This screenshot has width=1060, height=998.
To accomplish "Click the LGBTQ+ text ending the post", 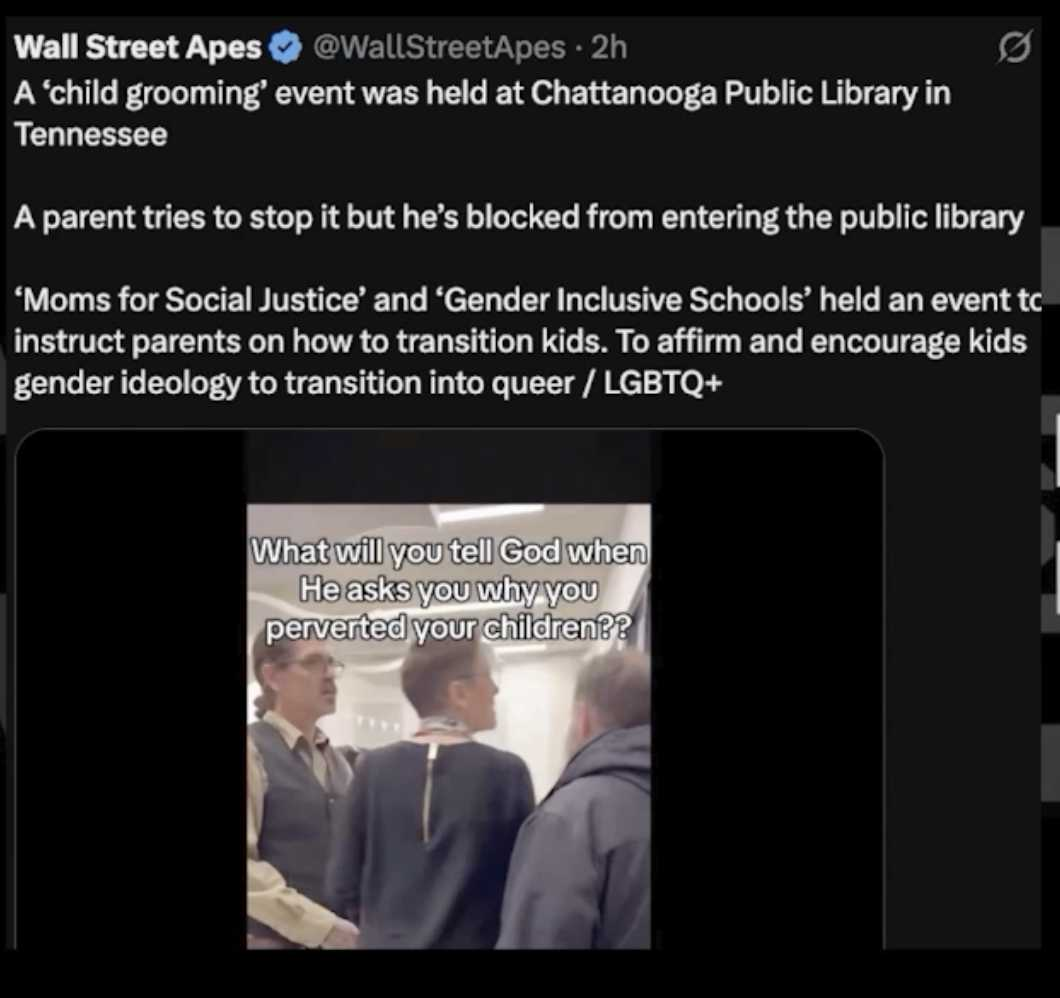I will (x=662, y=383).
